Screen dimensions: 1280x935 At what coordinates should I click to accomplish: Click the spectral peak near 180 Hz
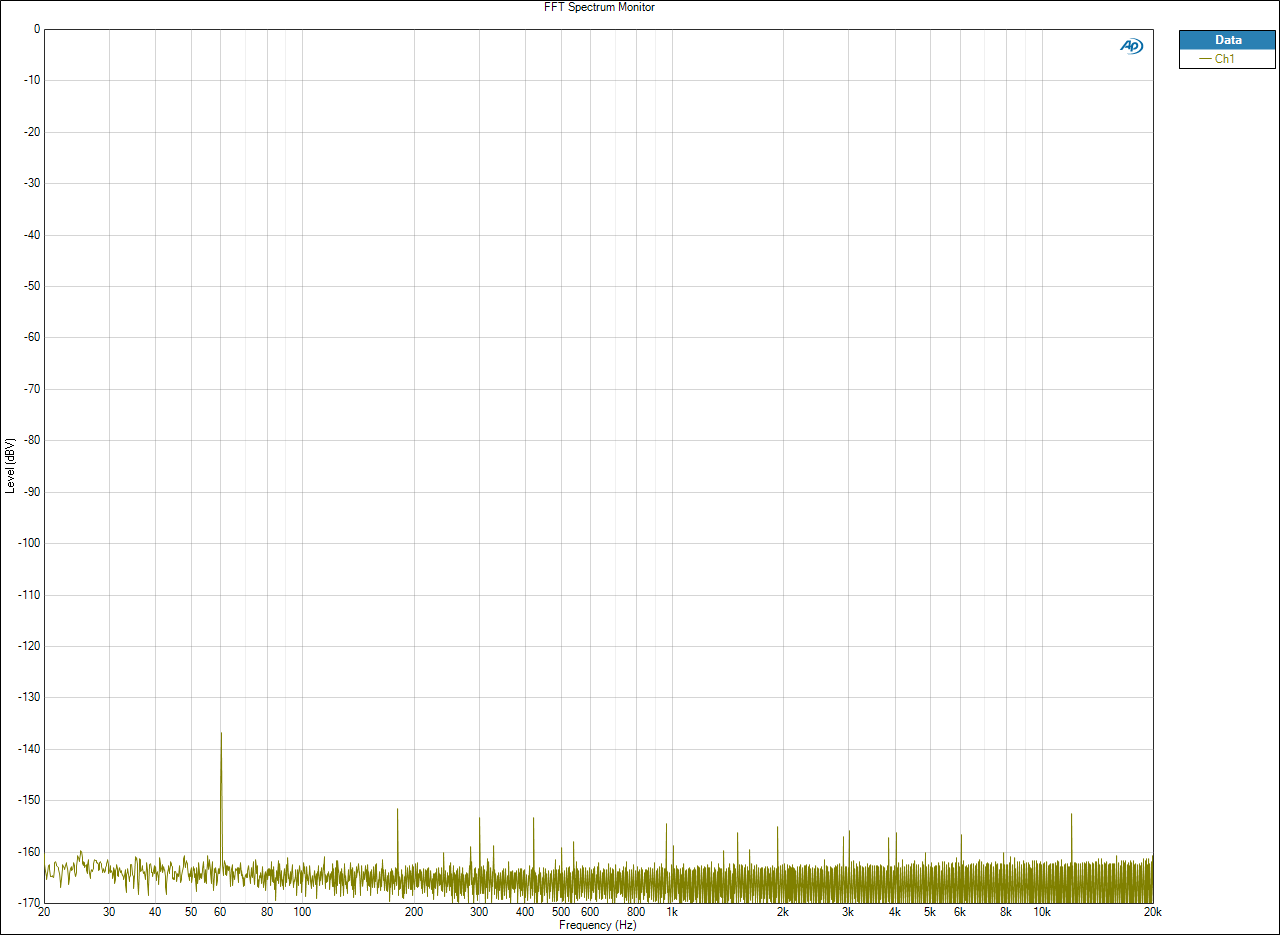397,810
